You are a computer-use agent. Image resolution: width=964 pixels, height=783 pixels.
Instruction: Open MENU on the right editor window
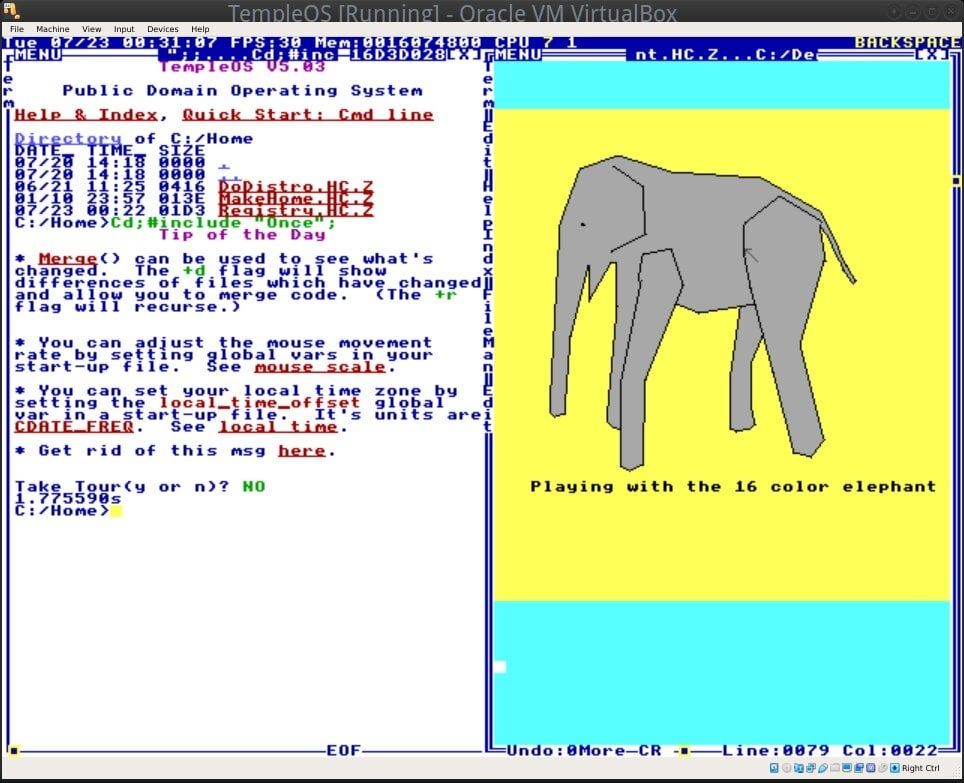pos(518,55)
